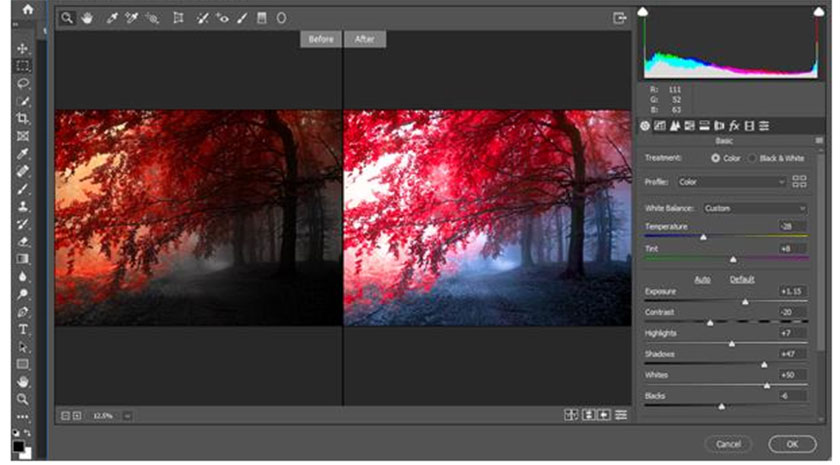The width and height of the screenshot is (840, 465).
Task: Choose Color treatment radio button
Action: point(715,158)
